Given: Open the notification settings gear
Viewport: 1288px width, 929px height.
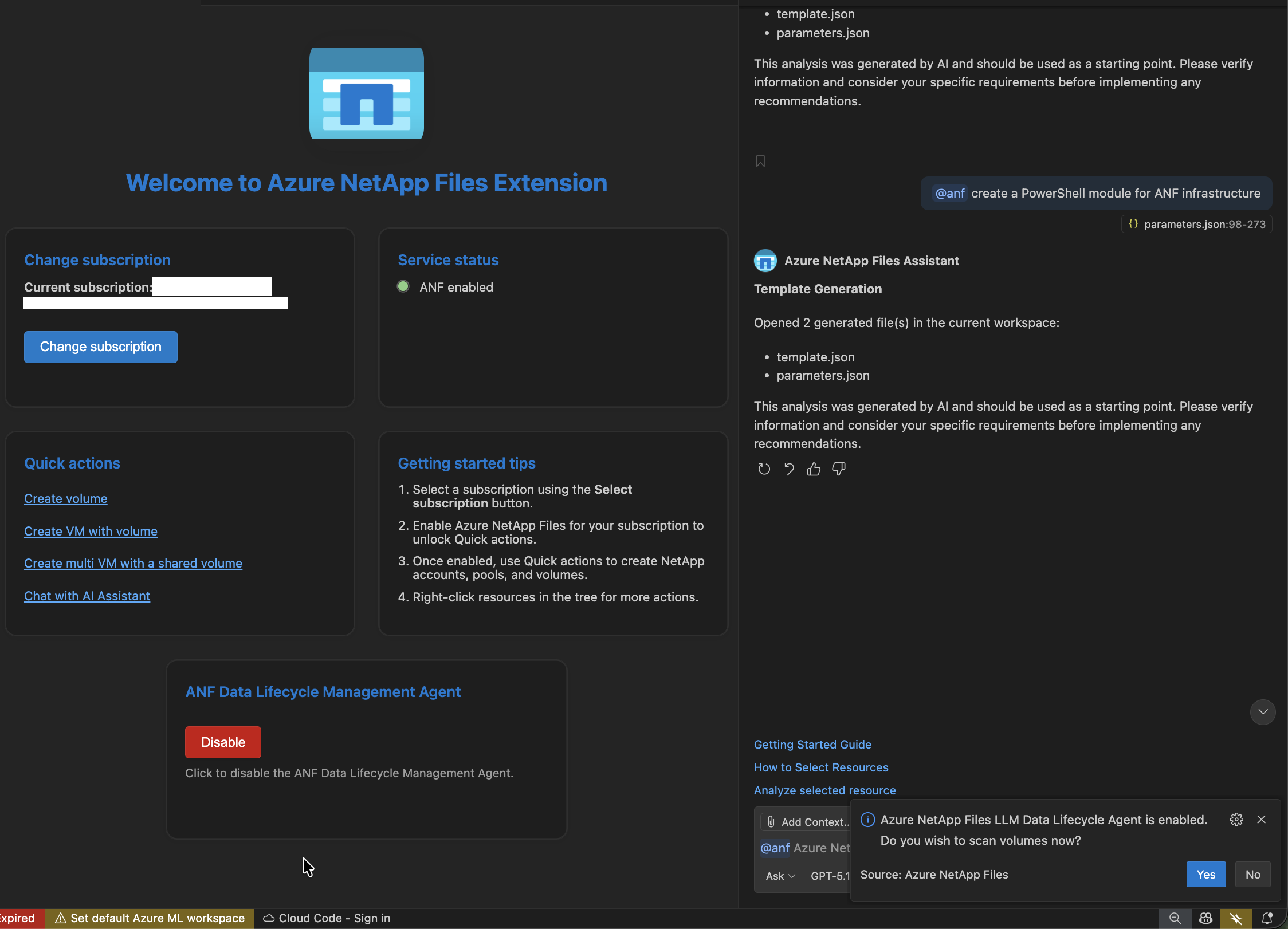Looking at the screenshot, I should click(x=1236, y=820).
